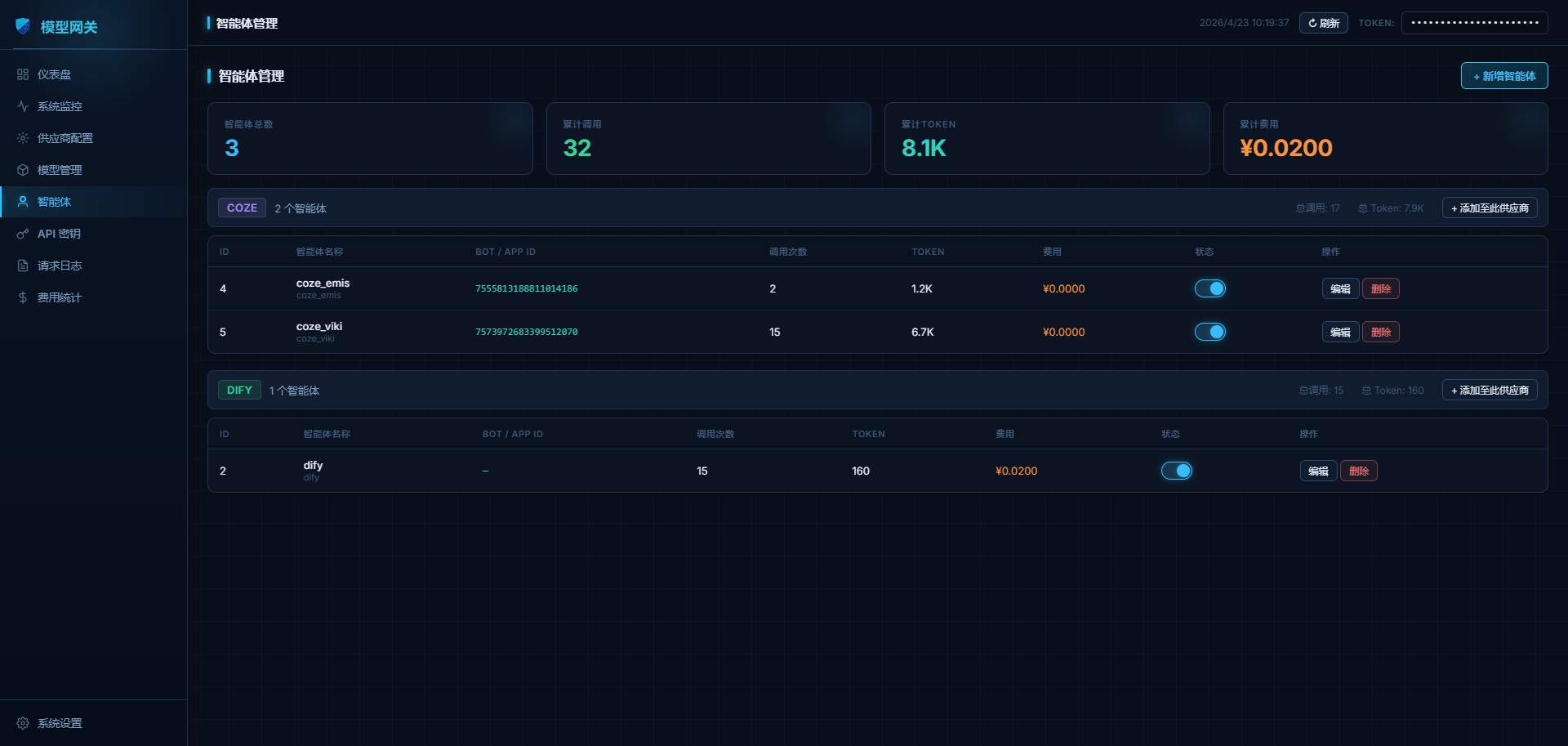Click the timestamp 2026/4/23 10:19:37
This screenshot has height=746, width=1568.
(1244, 23)
